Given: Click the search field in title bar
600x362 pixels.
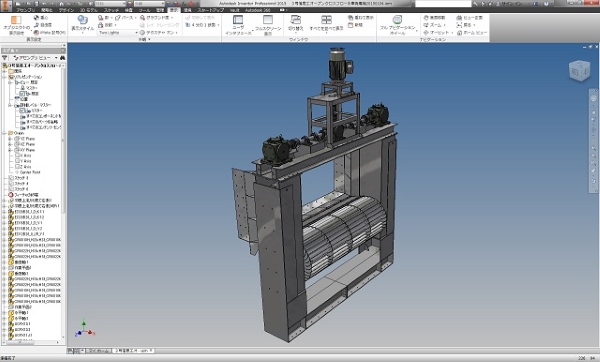Looking at the screenshot, I should [x=443, y=3].
